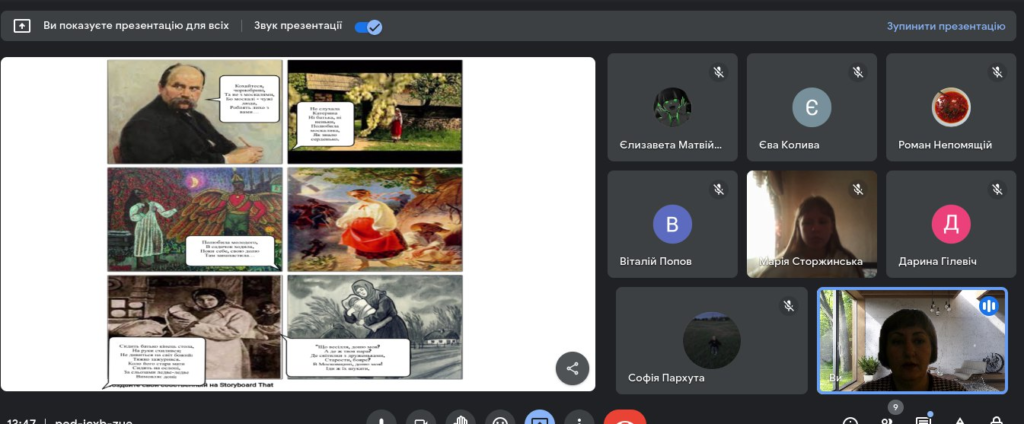Click the share icon on the presentation

click(572, 368)
